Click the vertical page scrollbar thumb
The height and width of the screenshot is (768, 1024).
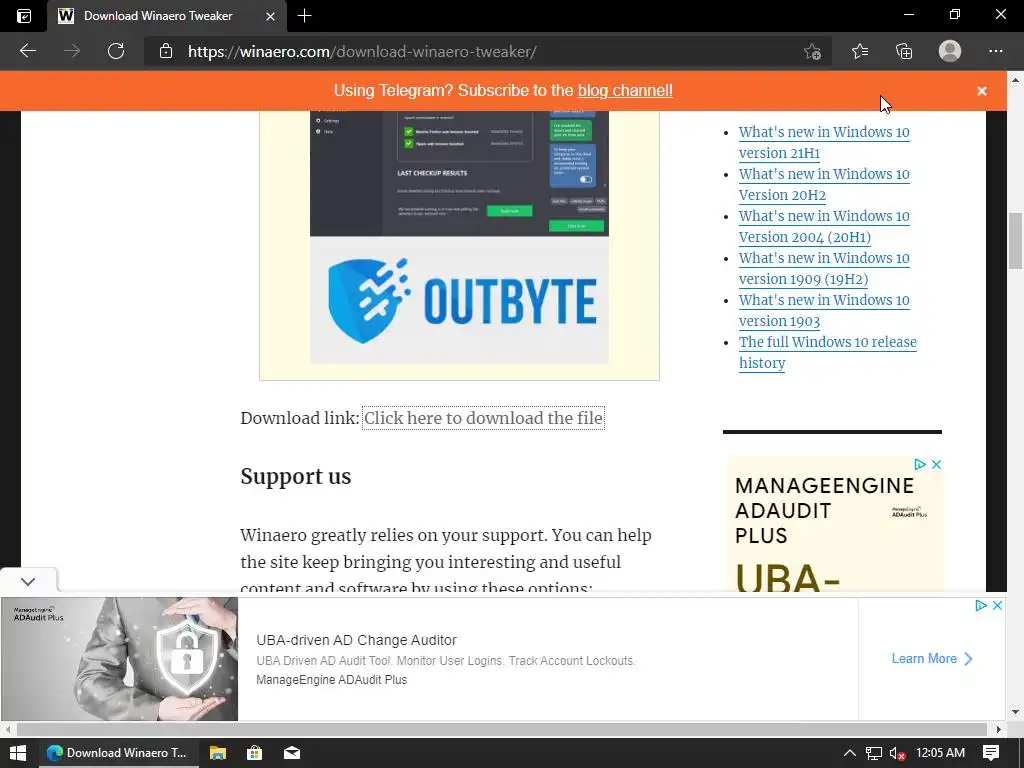point(1016,241)
